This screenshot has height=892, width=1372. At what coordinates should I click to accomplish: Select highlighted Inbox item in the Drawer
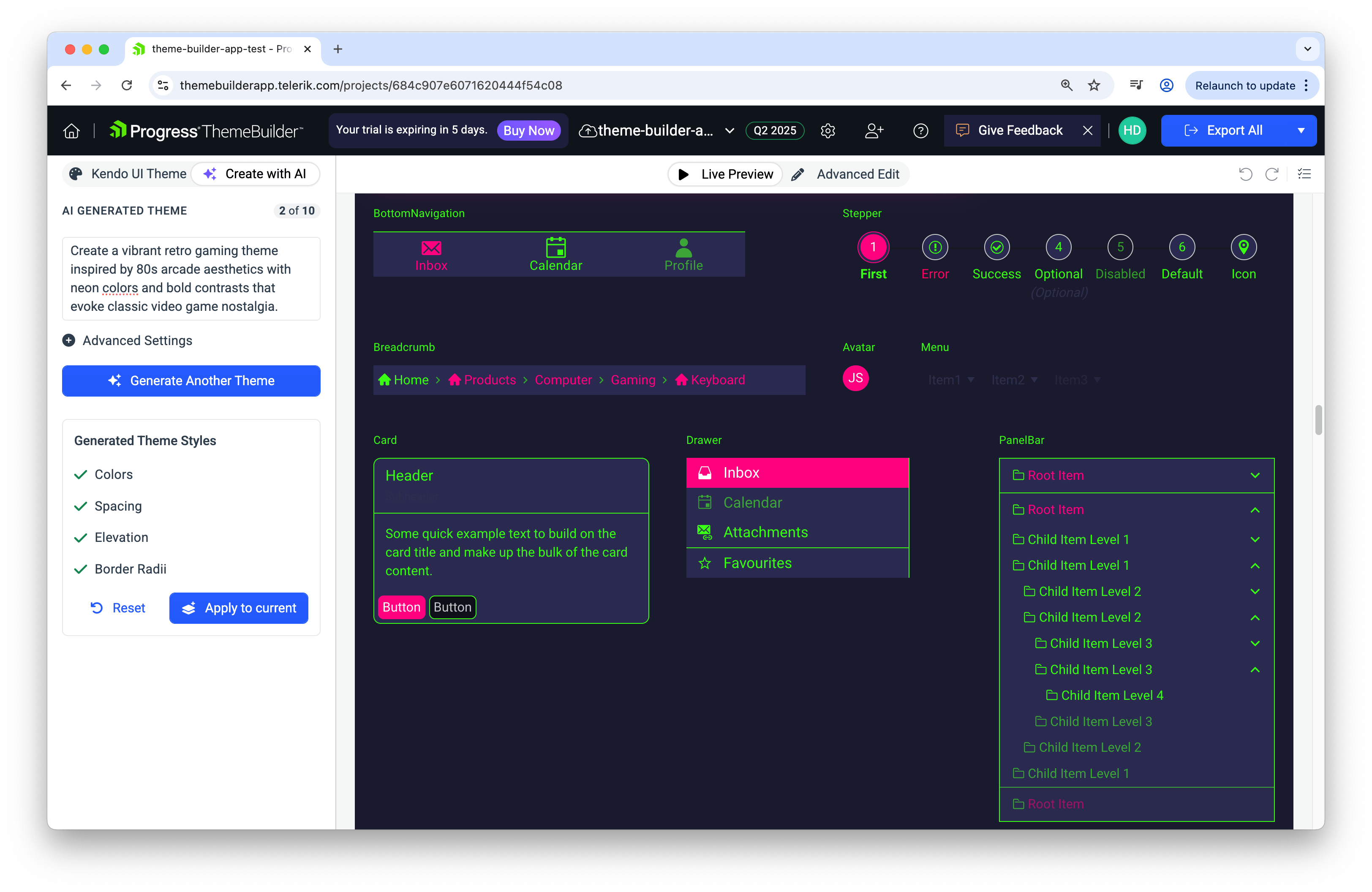pos(797,473)
